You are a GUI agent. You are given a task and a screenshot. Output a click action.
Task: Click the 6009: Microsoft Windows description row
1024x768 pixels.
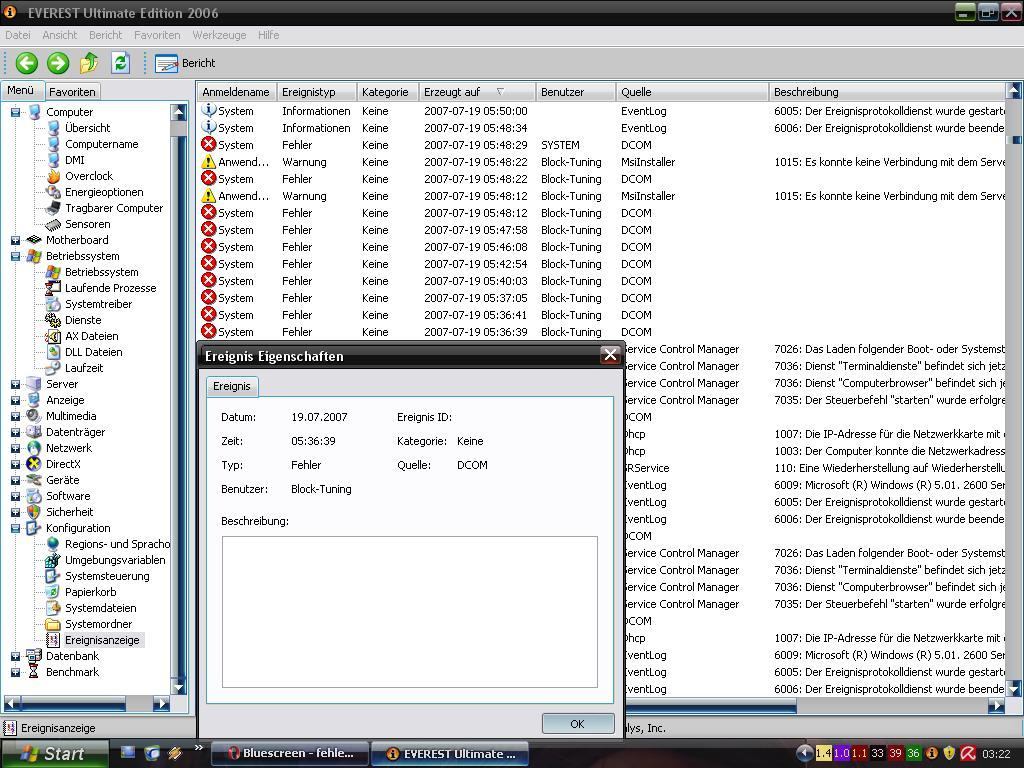889,485
